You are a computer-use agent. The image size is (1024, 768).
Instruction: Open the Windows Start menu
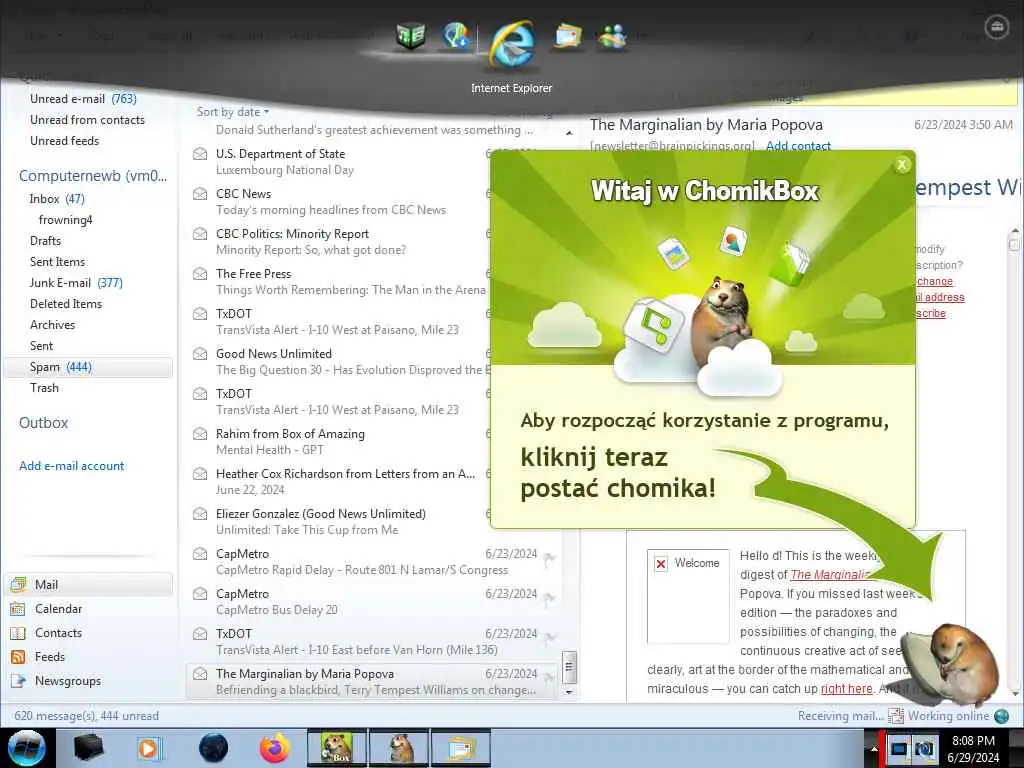click(26, 748)
